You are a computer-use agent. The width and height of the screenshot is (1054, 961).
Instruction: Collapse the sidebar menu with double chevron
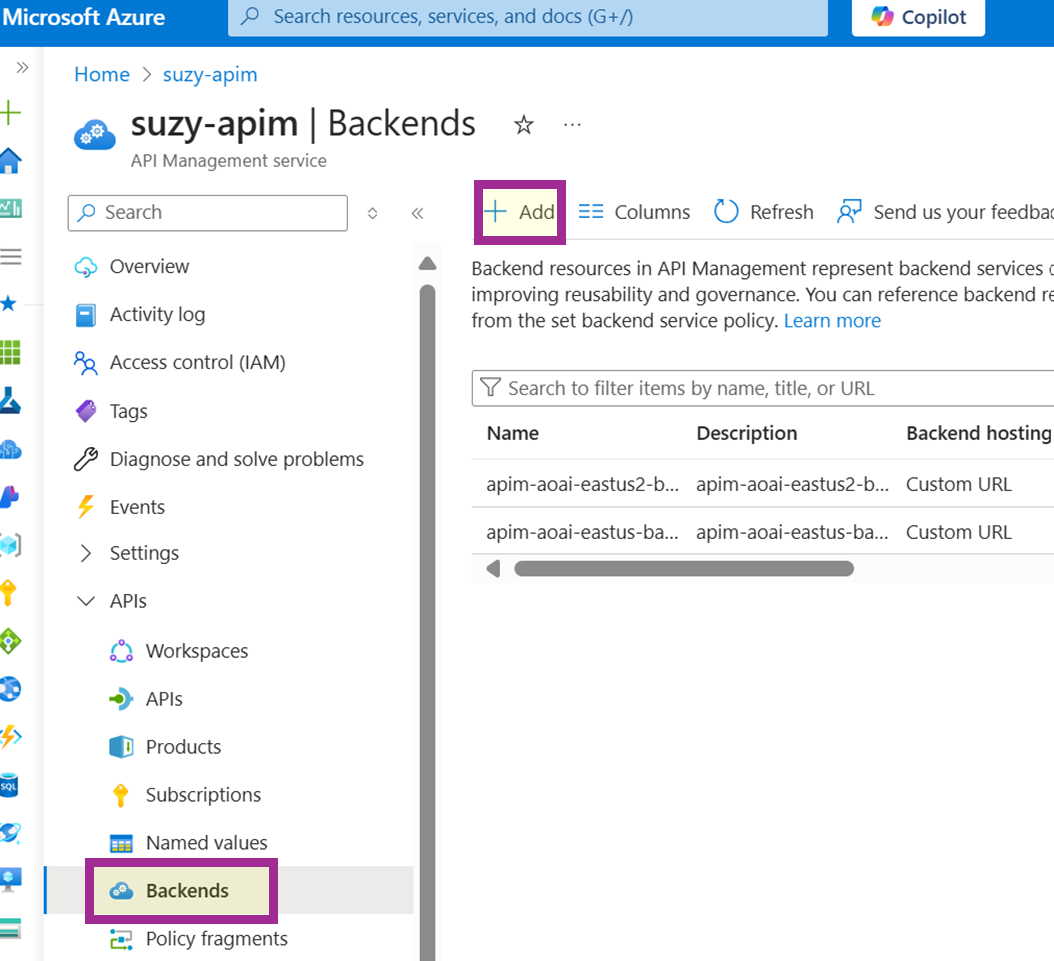tap(417, 213)
